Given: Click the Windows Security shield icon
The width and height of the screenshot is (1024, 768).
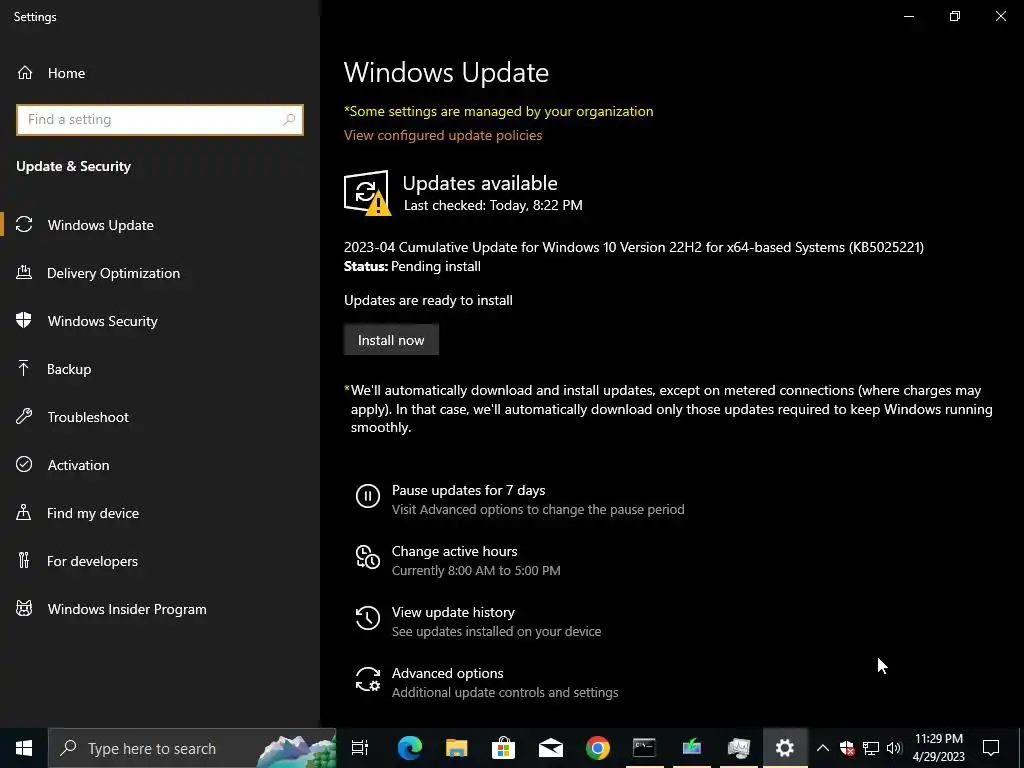Looking at the screenshot, I should pos(24,320).
